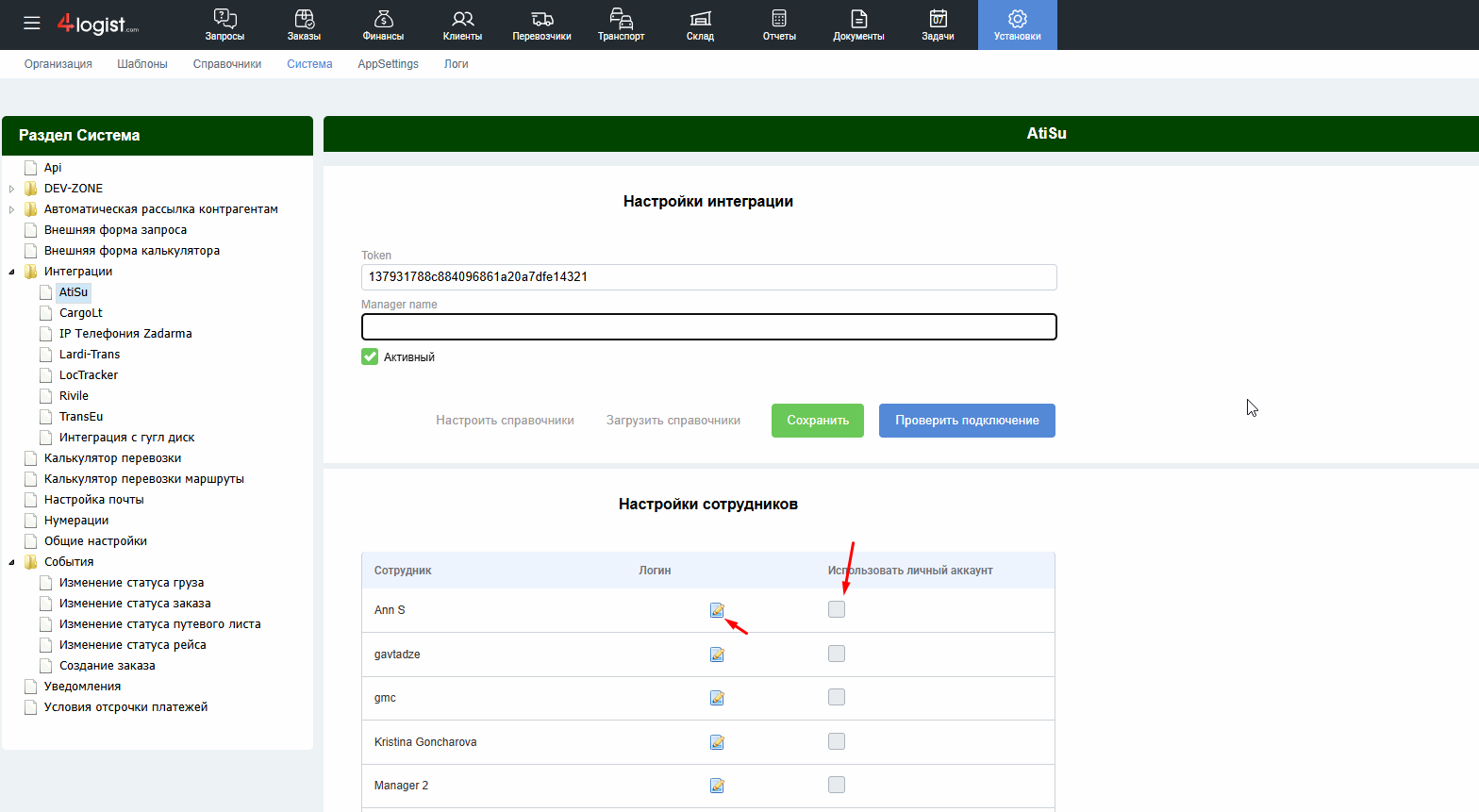Expand the DEV-ZONE tree node
This screenshot has height=812, width=1479.
(x=12, y=189)
